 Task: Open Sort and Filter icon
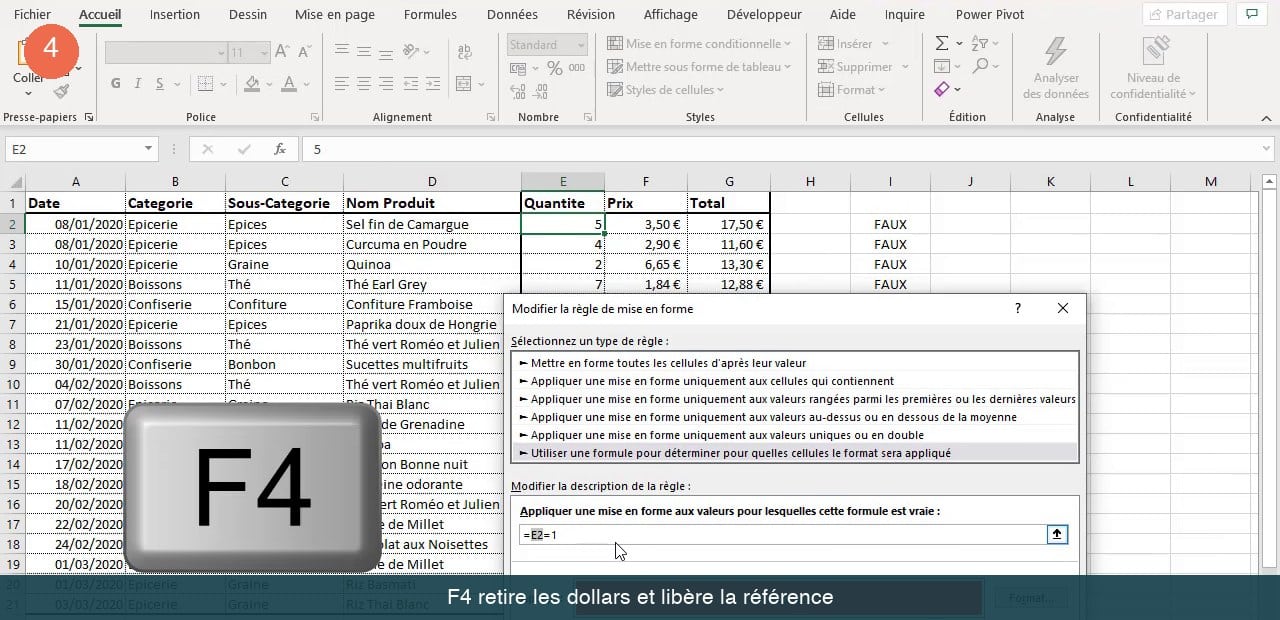point(980,43)
